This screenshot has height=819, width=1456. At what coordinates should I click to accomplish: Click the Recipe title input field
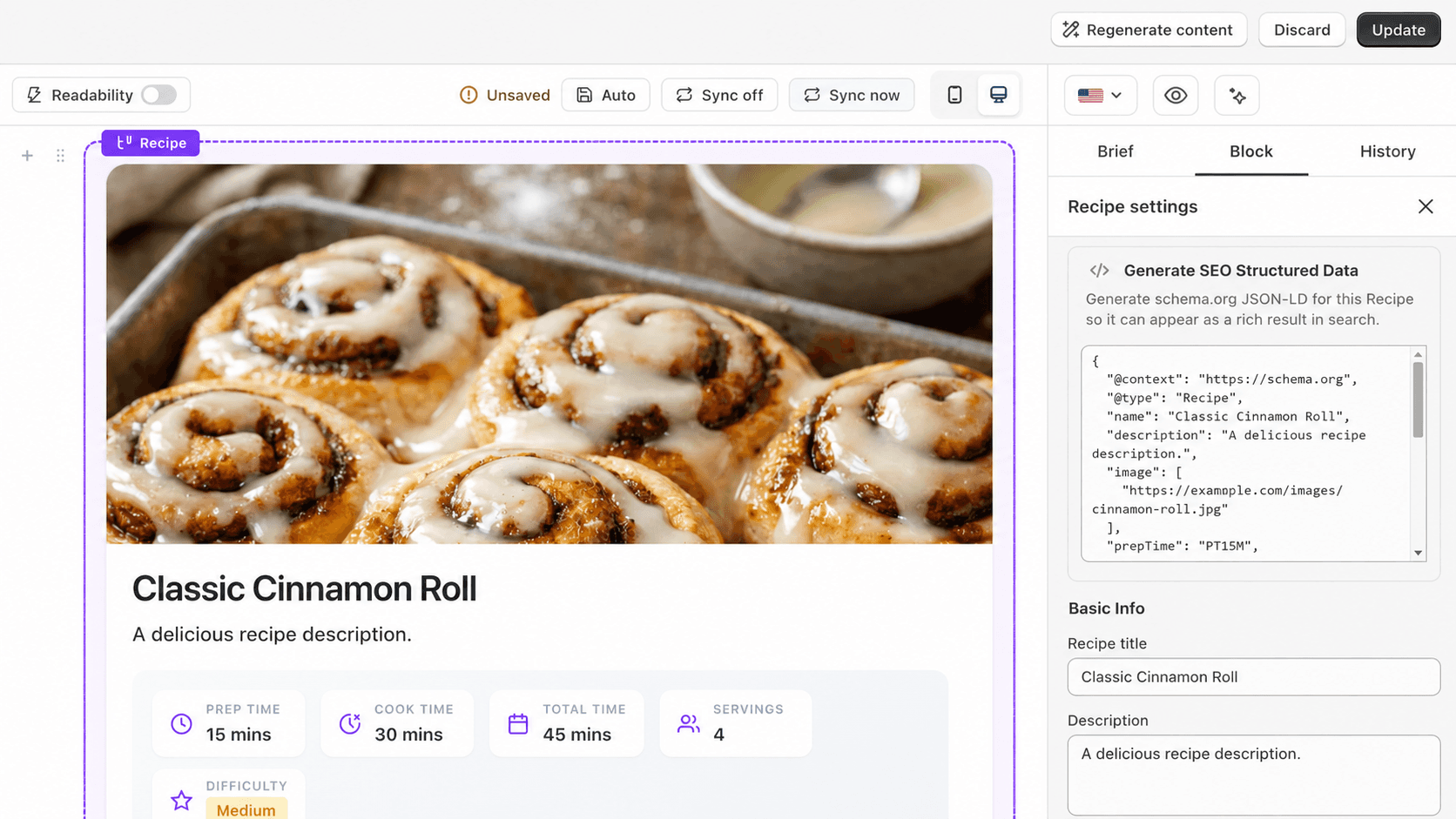(1254, 677)
